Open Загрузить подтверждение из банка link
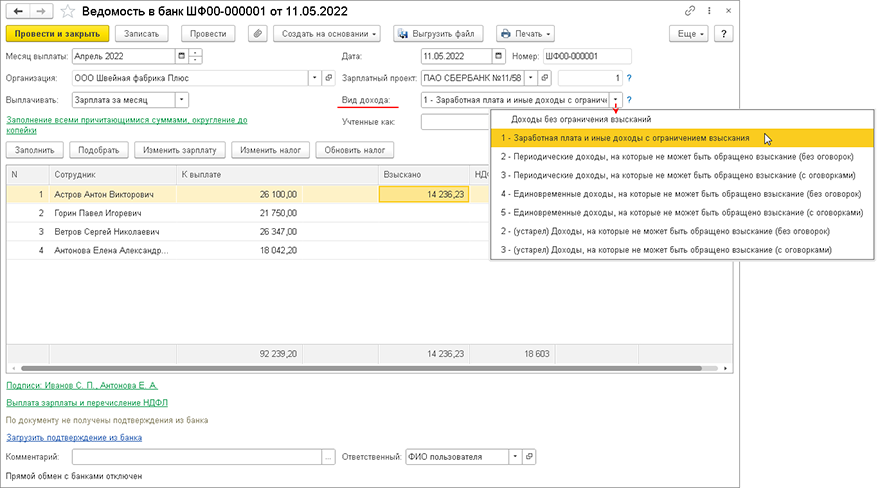880x488 pixels. click(74, 438)
